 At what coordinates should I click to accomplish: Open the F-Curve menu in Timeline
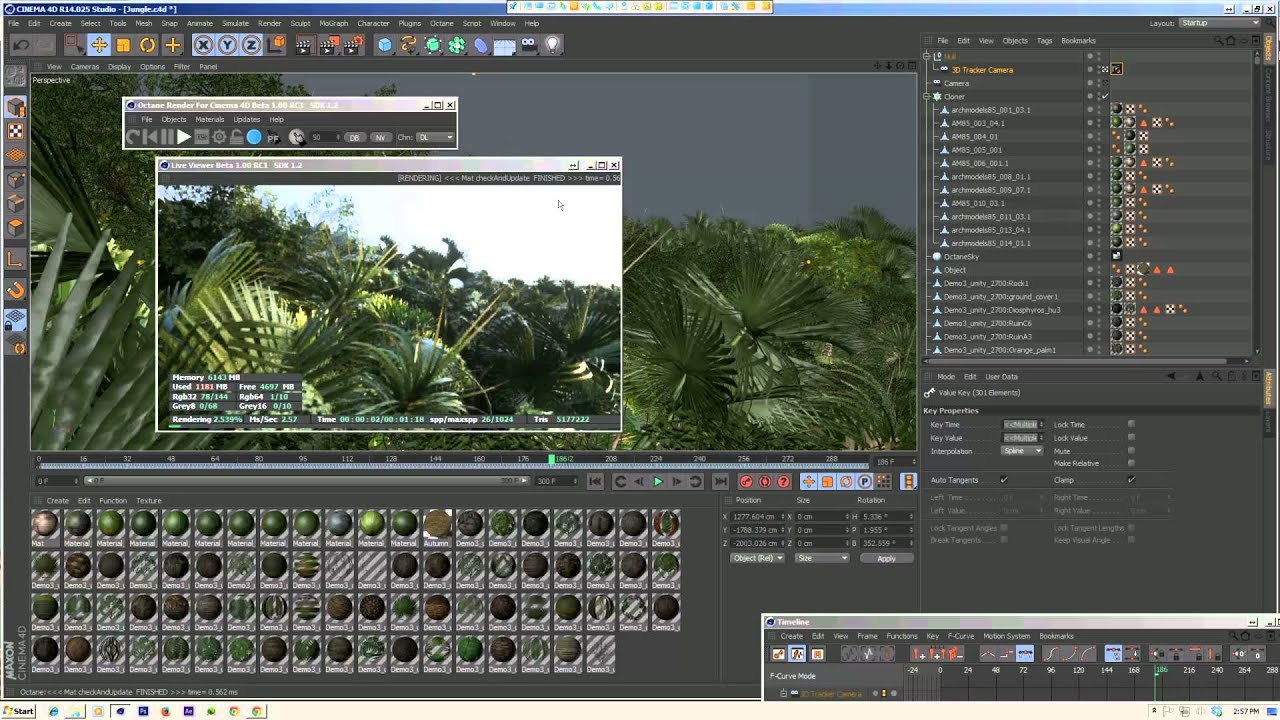tap(960, 636)
